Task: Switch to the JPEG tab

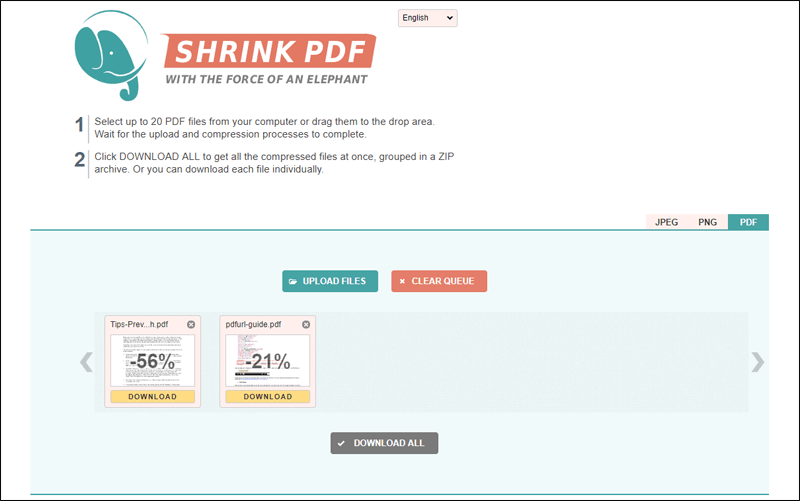Action: pos(666,222)
